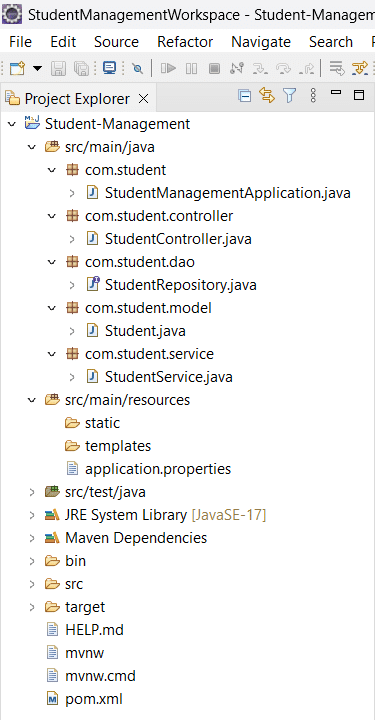The image size is (375, 720).
Task: Collapse the src/main/java source folder
Action: pyautogui.click(x=31, y=147)
